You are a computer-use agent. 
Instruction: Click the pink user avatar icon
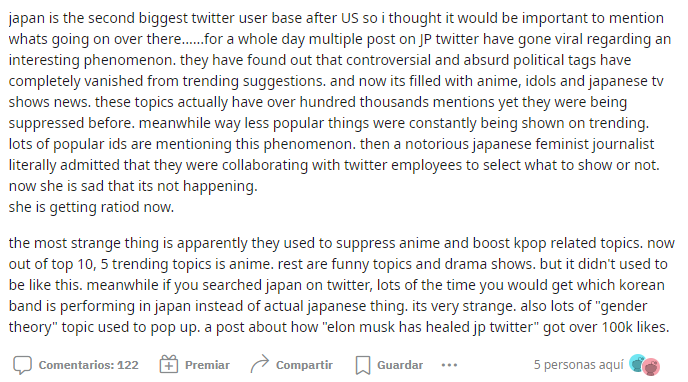point(652,367)
